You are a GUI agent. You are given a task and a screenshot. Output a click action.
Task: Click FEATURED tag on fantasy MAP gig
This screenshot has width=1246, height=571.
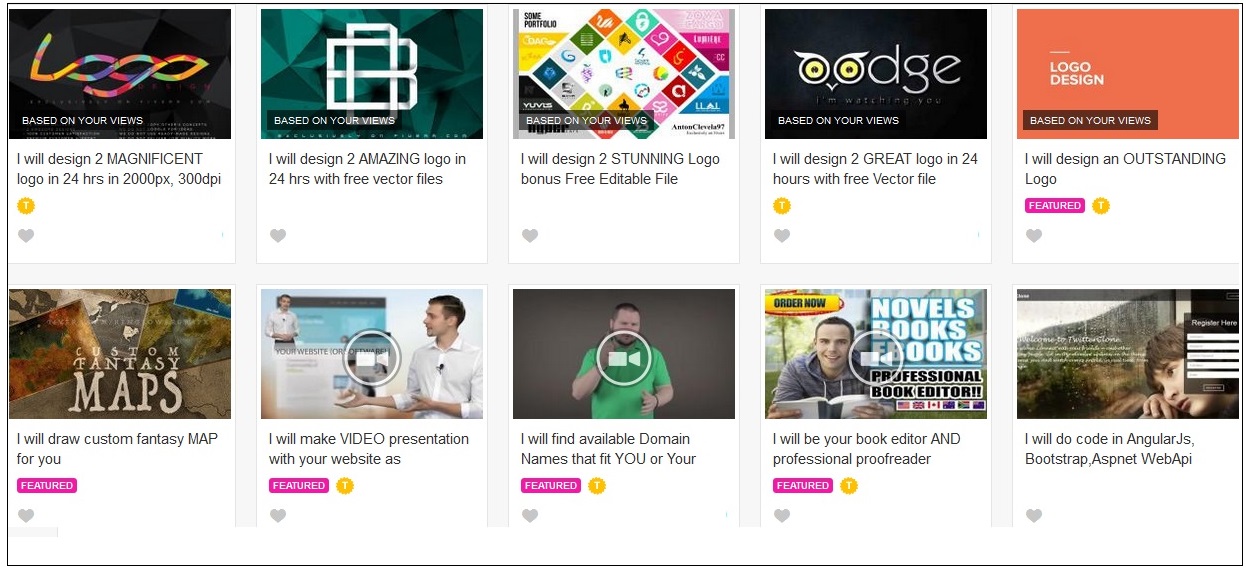tap(47, 486)
